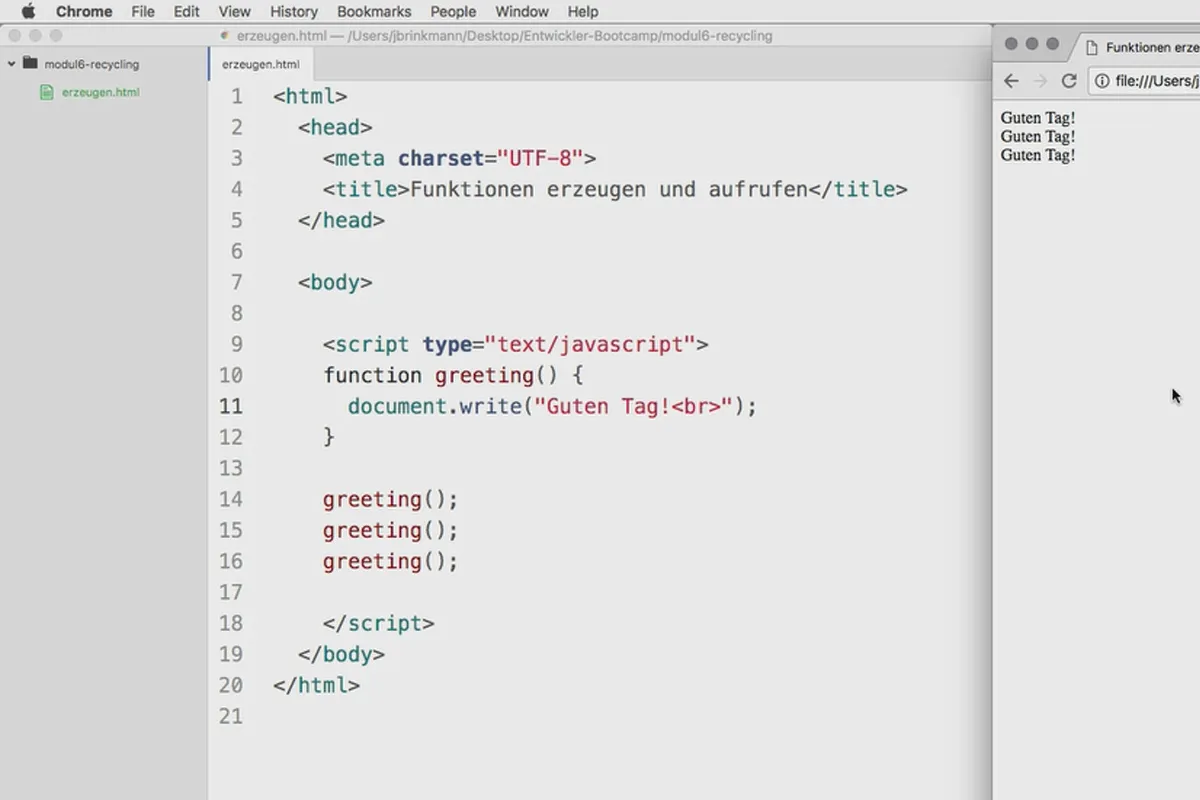The height and width of the screenshot is (800, 1200).
Task: Click the greeting() call on line 14
Action: point(390,500)
